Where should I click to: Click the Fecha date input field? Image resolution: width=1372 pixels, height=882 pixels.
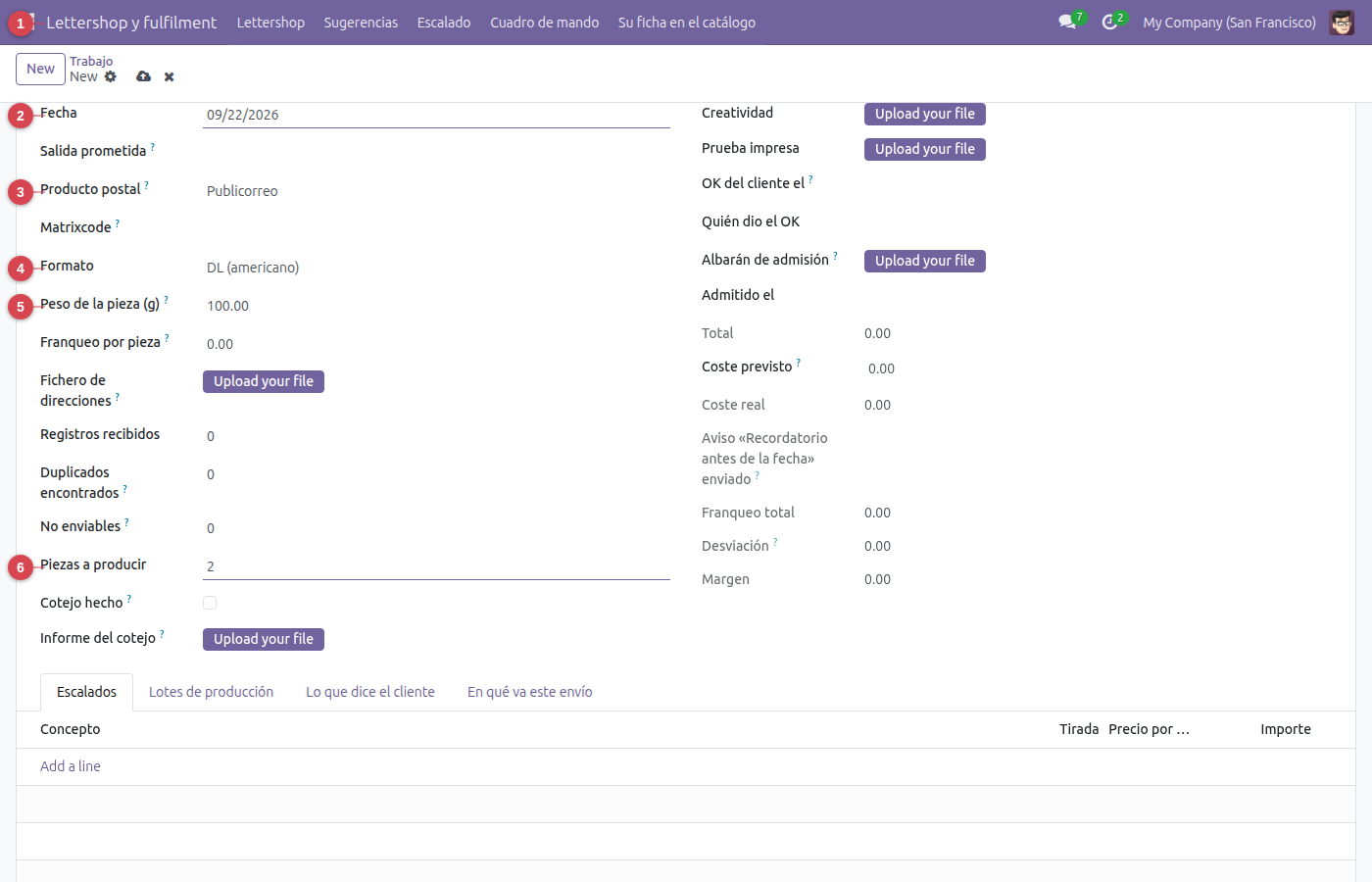point(436,115)
